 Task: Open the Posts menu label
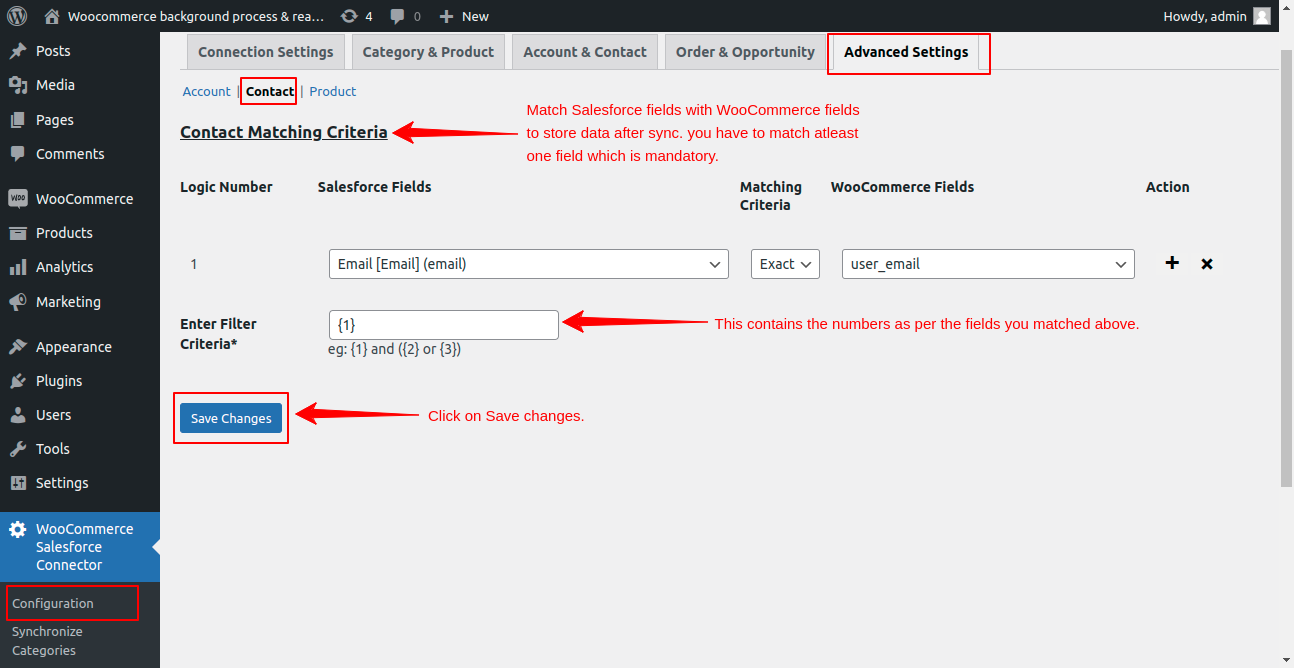coord(53,51)
